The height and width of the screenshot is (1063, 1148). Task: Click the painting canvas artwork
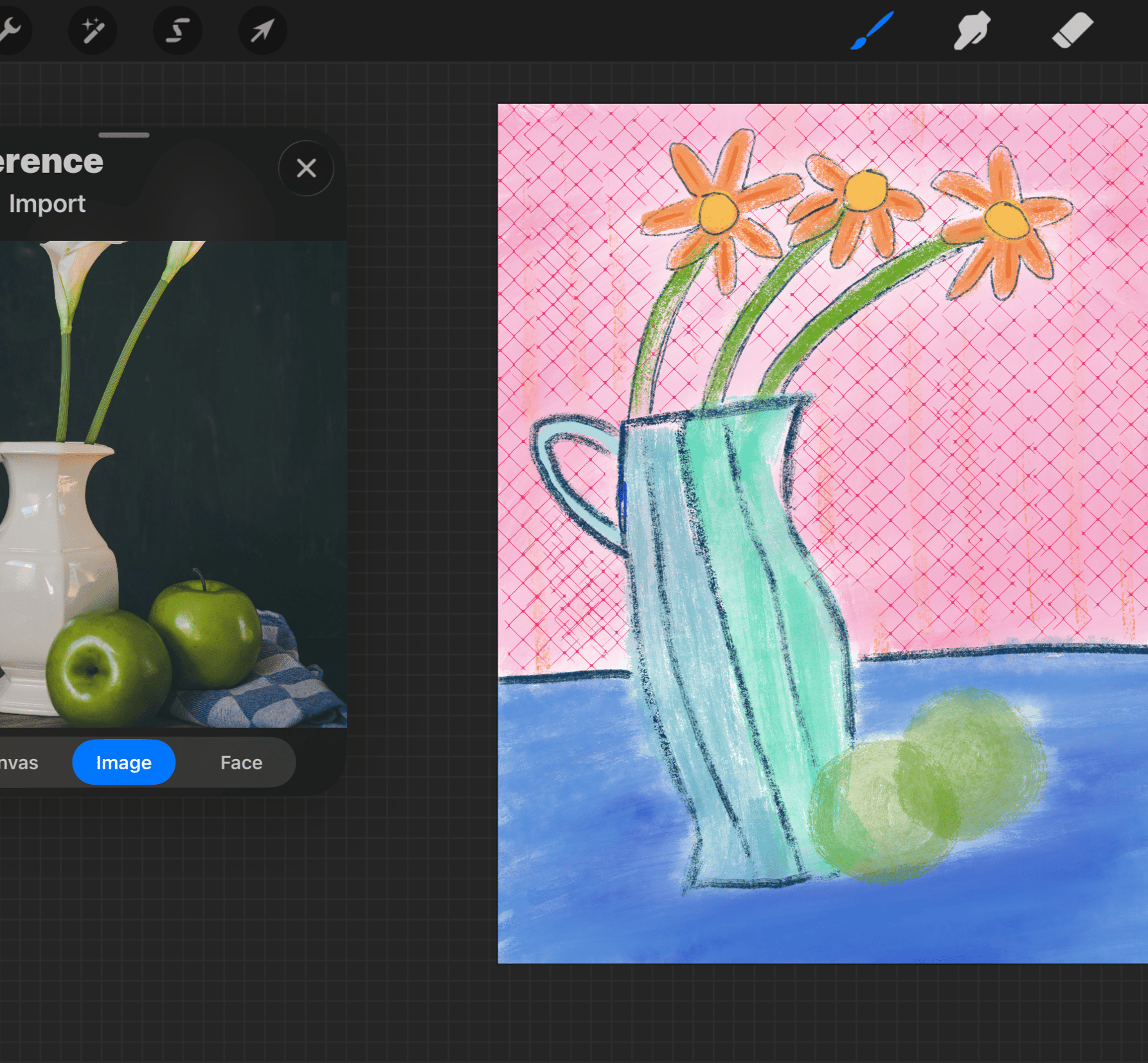(823, 533)
